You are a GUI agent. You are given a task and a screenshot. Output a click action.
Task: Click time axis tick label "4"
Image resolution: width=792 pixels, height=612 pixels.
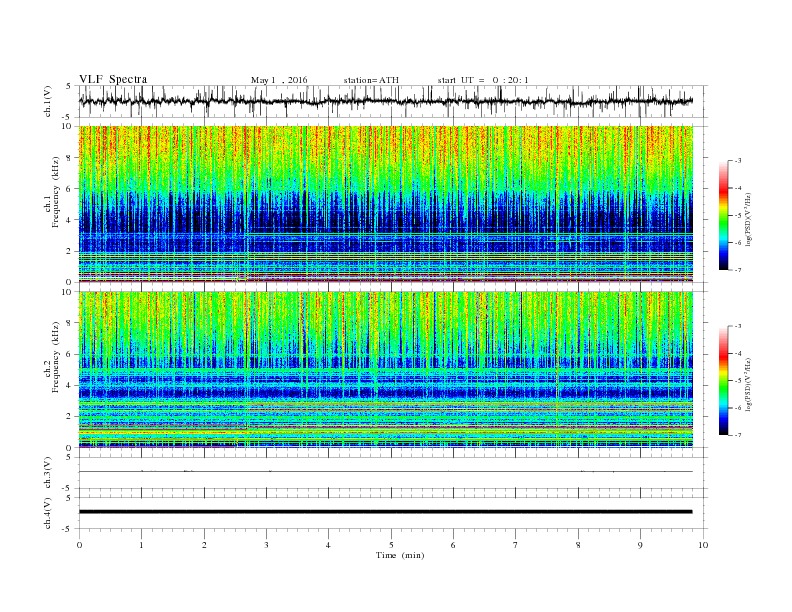coord(329,545)
